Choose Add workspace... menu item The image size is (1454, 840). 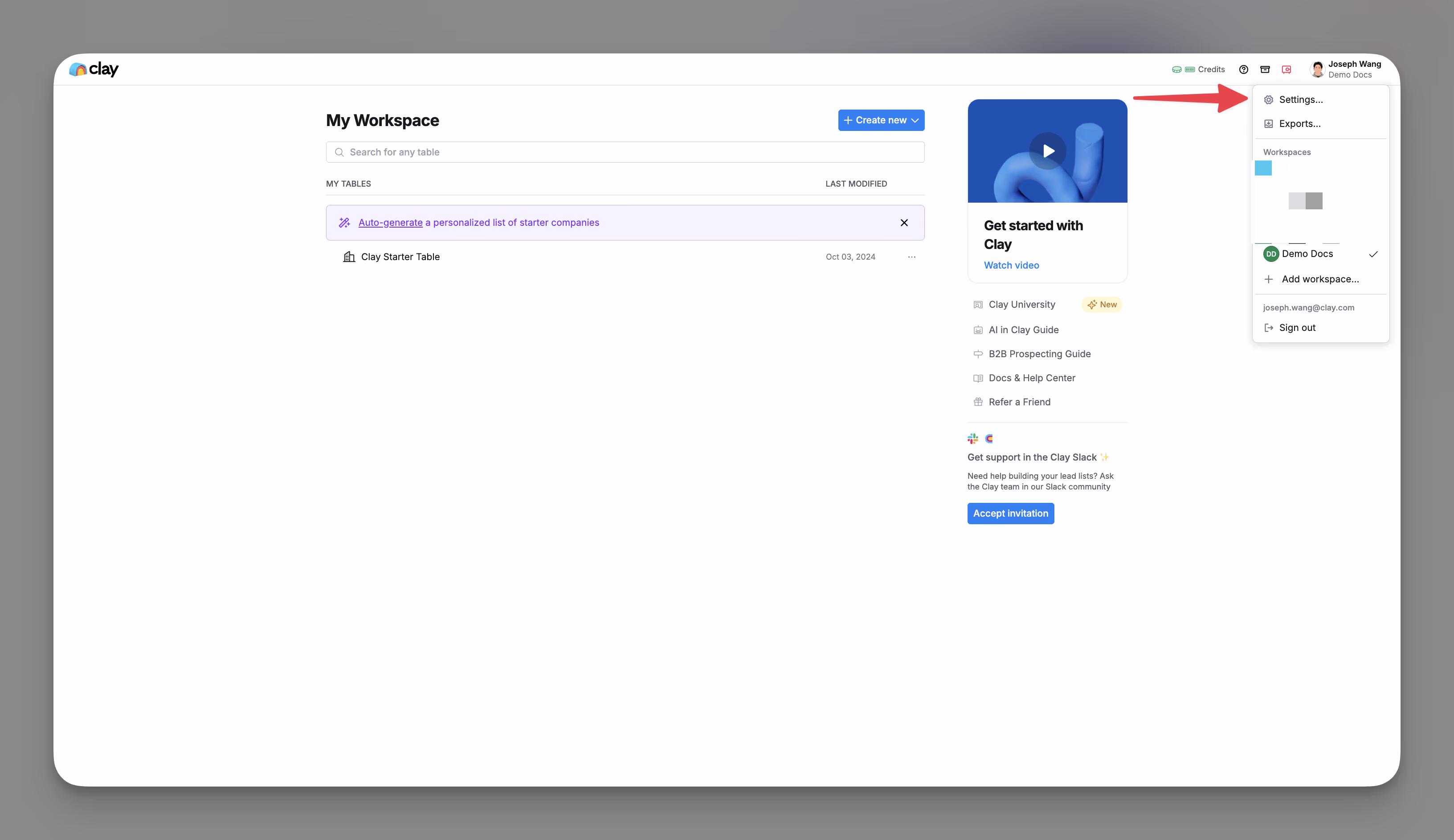tap(1321, 279)
